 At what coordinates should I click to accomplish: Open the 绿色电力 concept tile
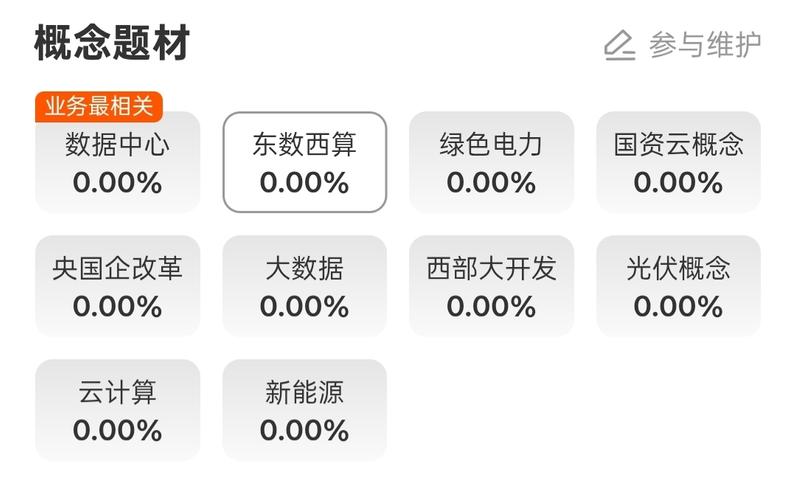click(x=491, y=162)
